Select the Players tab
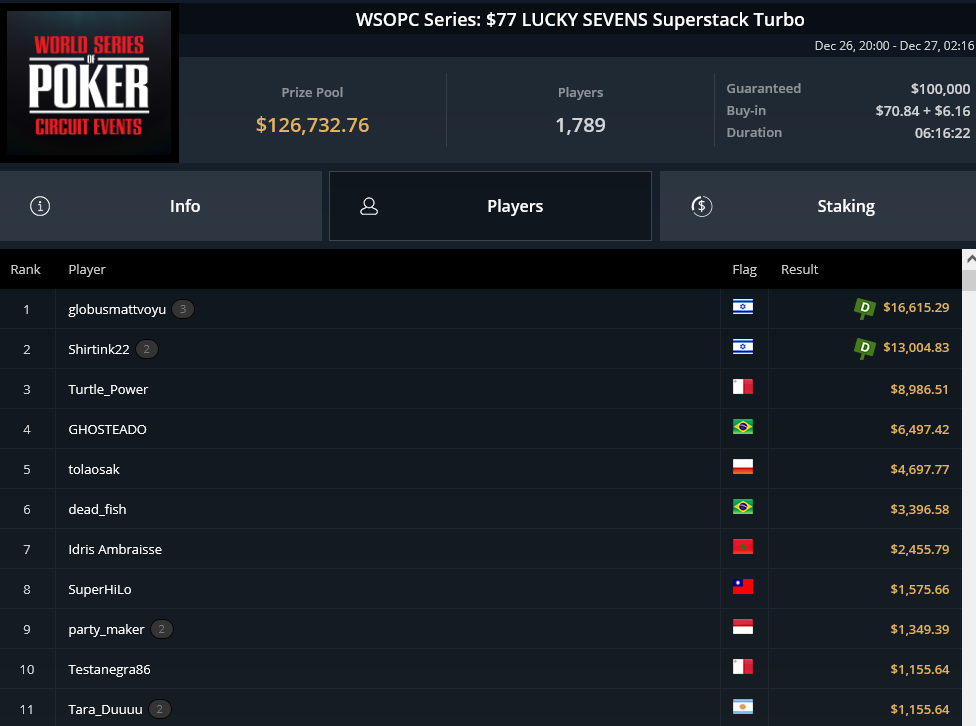The width and height of the screenshot is (976, 726). coord(490,206)
